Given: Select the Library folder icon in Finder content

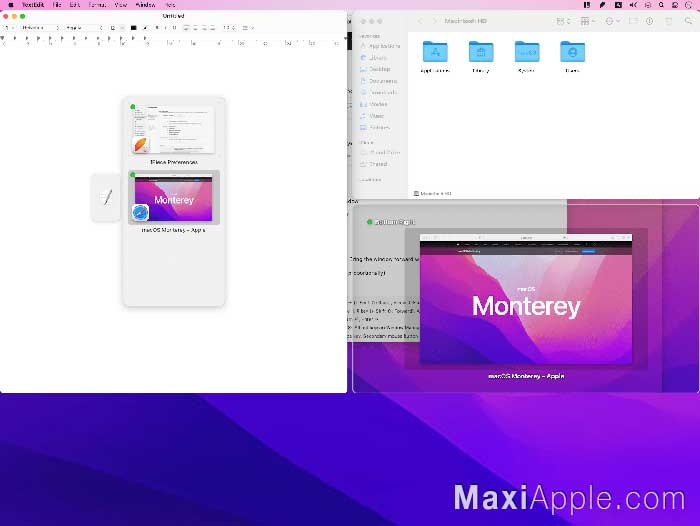Looking at the screenshot, I should coord(481,52).
